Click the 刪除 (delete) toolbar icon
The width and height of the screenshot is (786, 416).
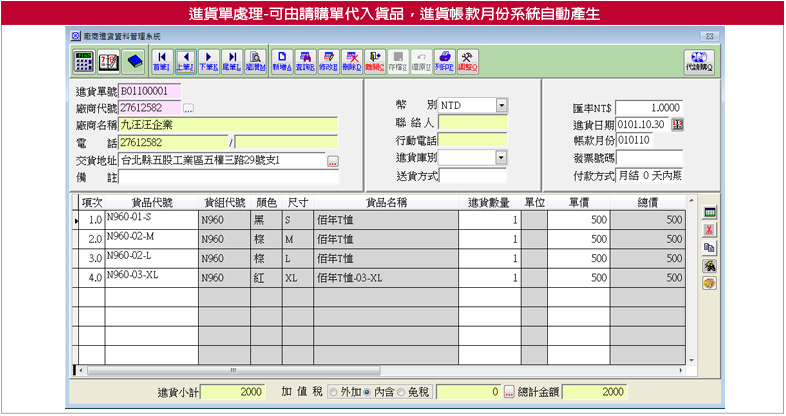coord(351,61)
